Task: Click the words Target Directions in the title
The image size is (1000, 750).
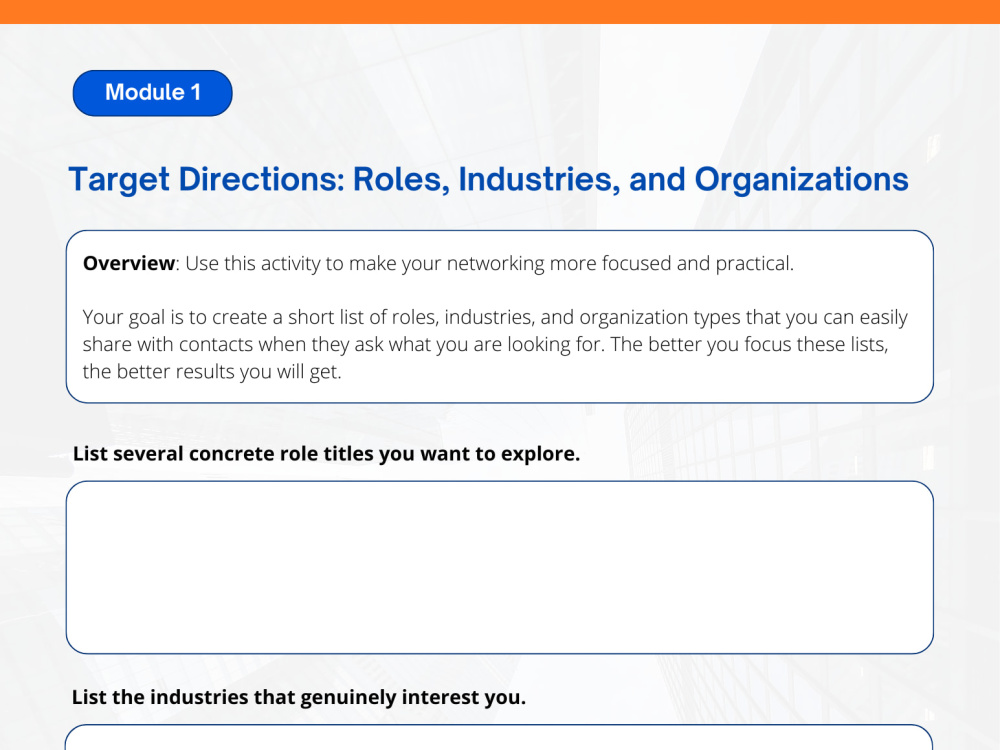Action: point(207,180)
